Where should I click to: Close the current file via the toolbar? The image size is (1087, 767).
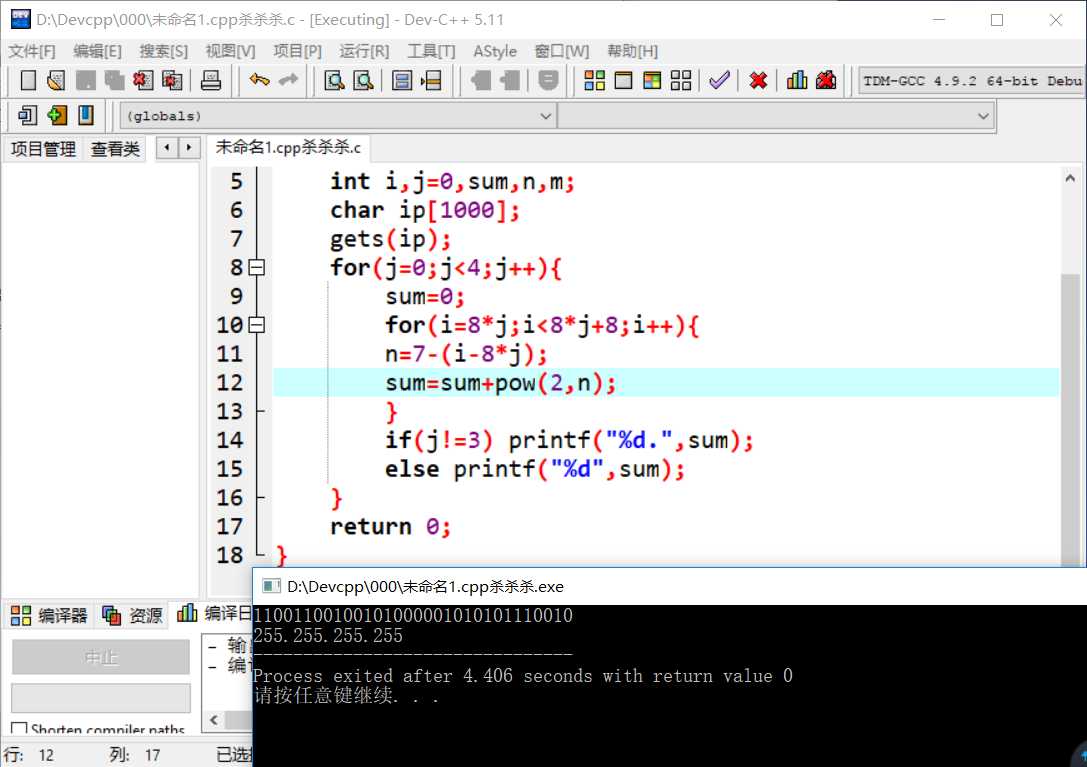click(144, 80)
